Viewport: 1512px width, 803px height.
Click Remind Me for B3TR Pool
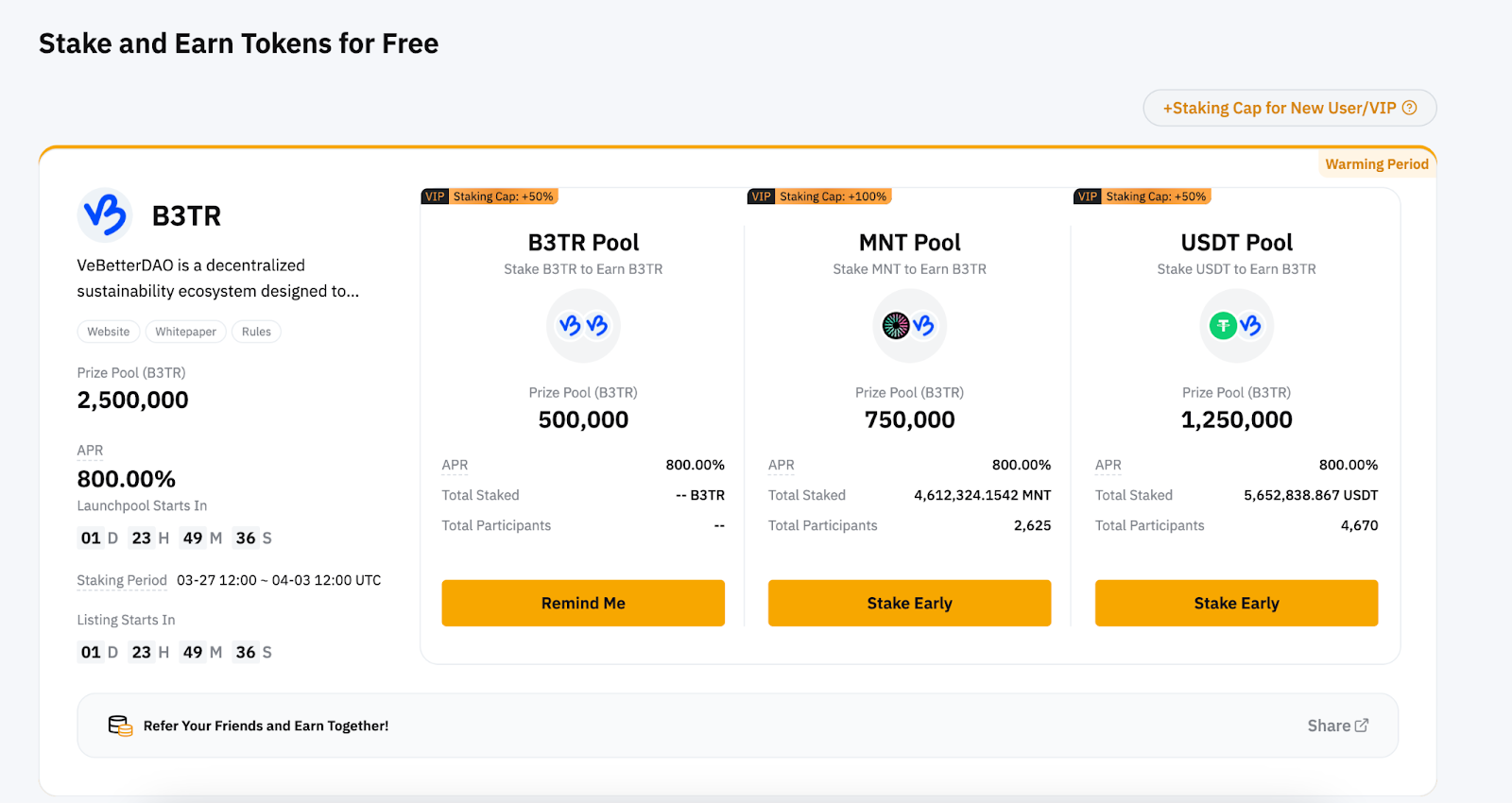(x=583, y=603)
